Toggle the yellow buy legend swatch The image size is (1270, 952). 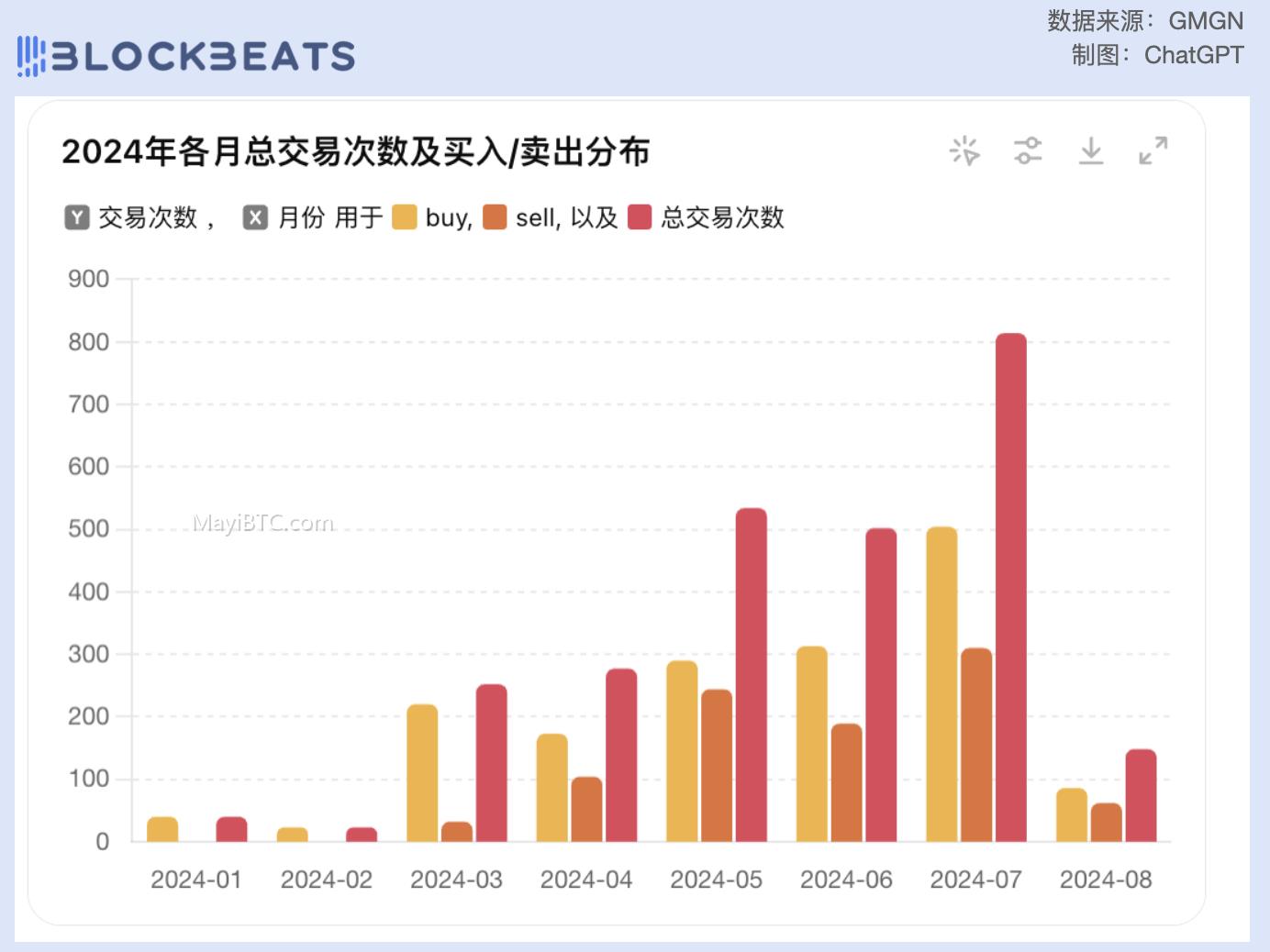click(405, 217)
